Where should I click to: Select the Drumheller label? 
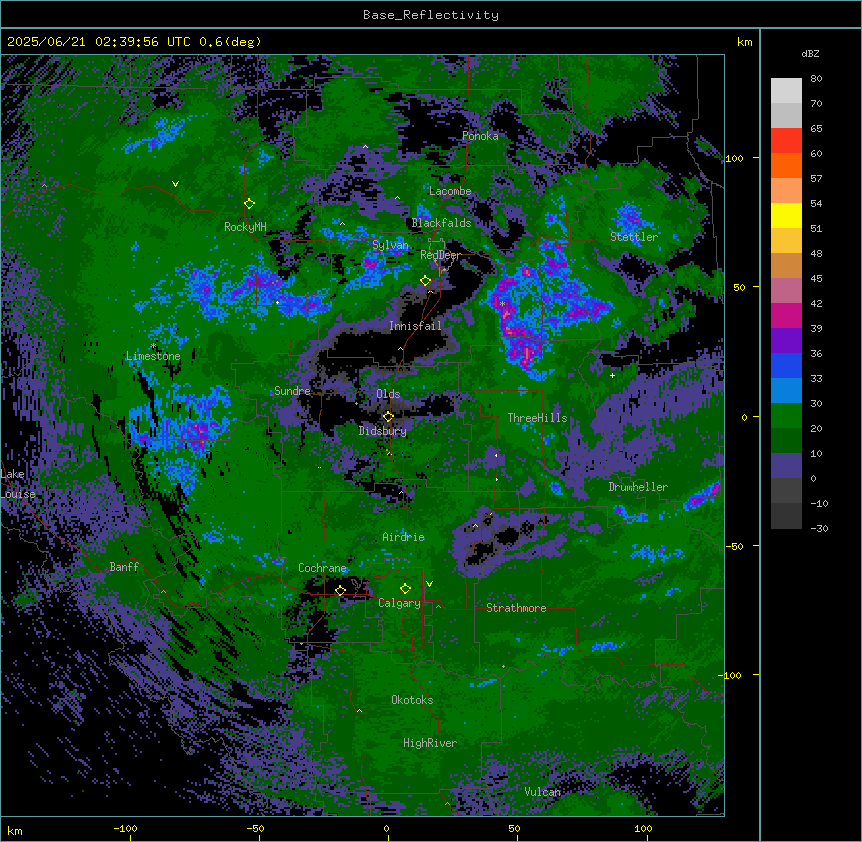(638, 487)
